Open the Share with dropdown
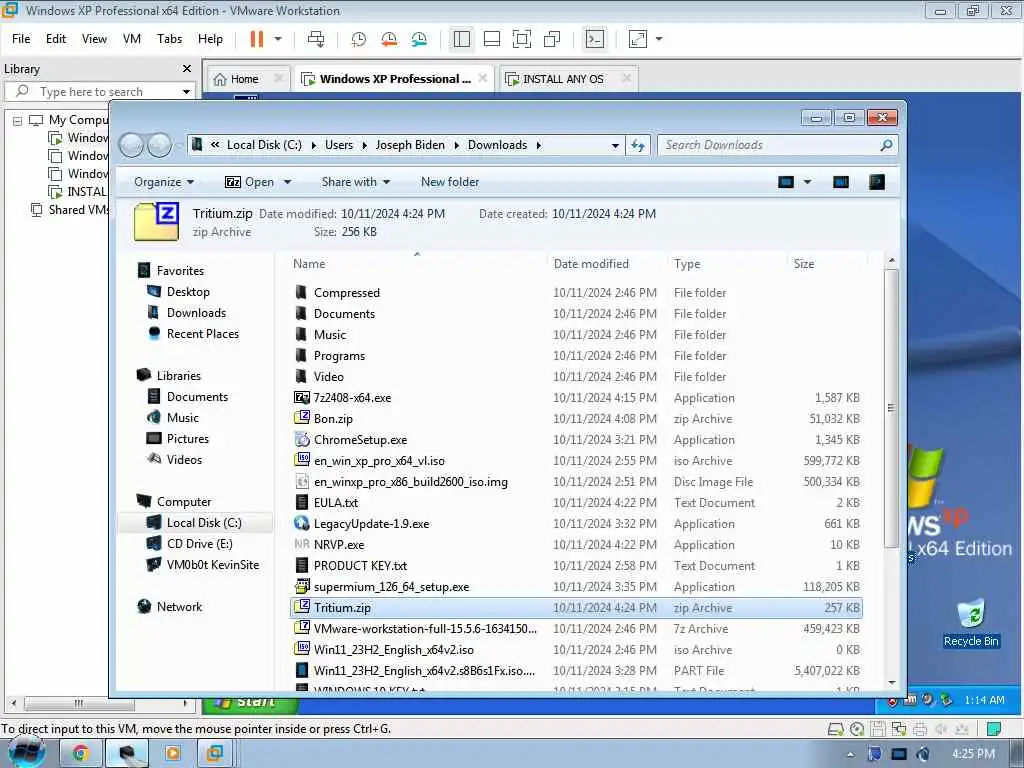The image size is (1024, 768). pos(355,182)
